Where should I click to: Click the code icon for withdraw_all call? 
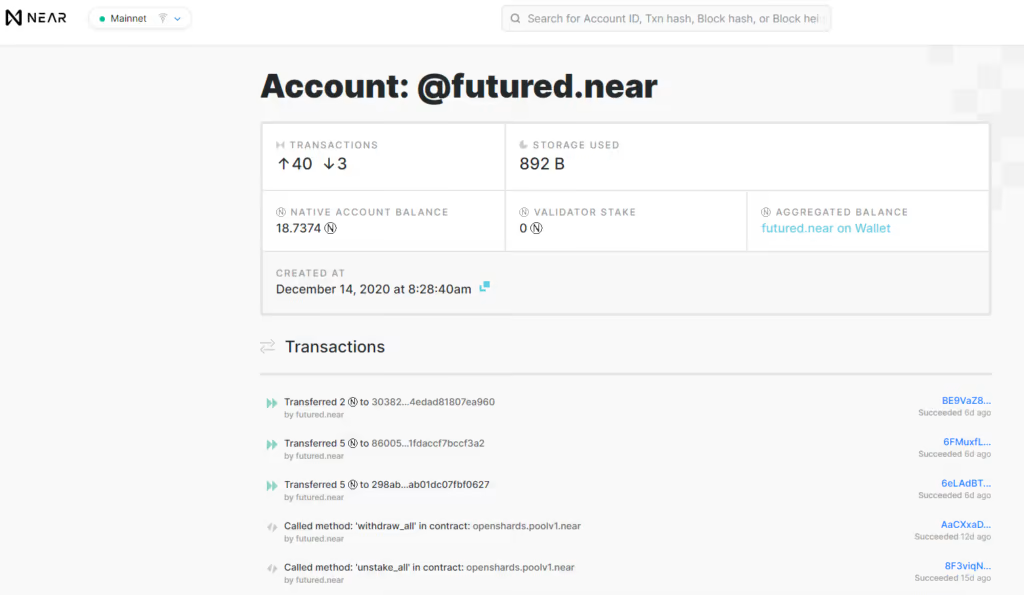click(272, 527)
